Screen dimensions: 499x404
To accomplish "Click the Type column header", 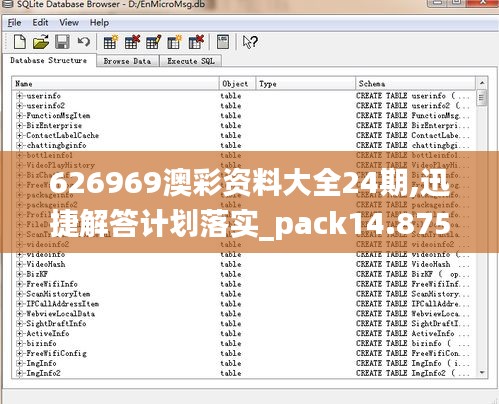I will 305,84.
